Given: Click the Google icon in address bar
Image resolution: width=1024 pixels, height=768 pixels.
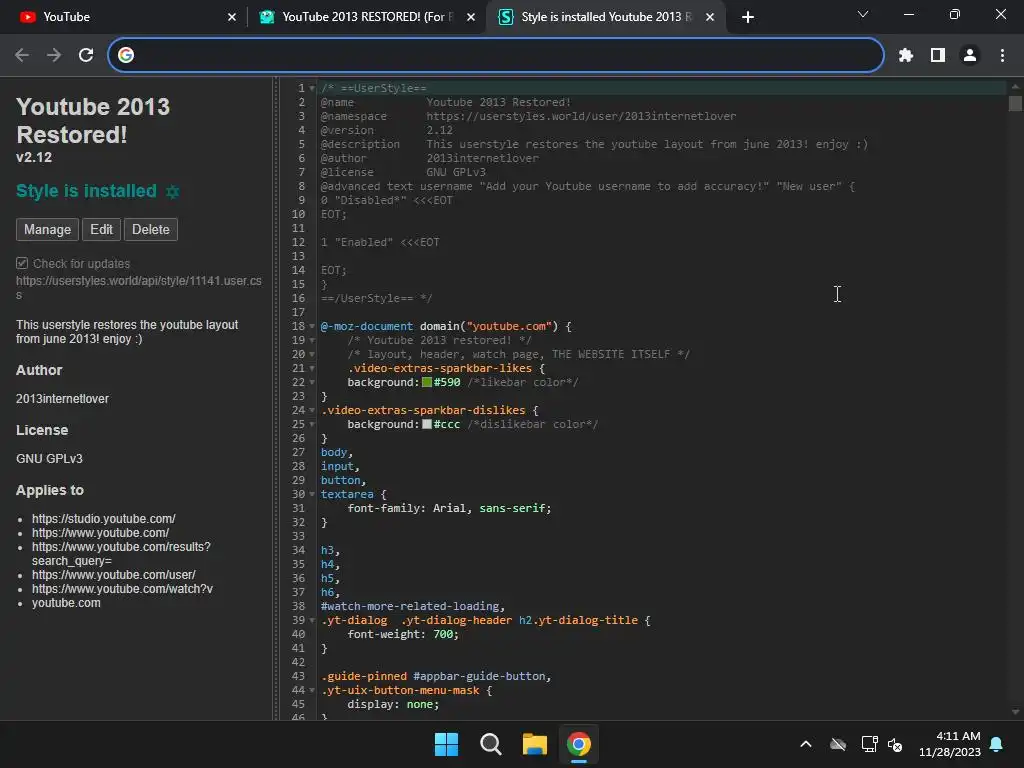Looking at the screenshot, I should click(126, 56).
